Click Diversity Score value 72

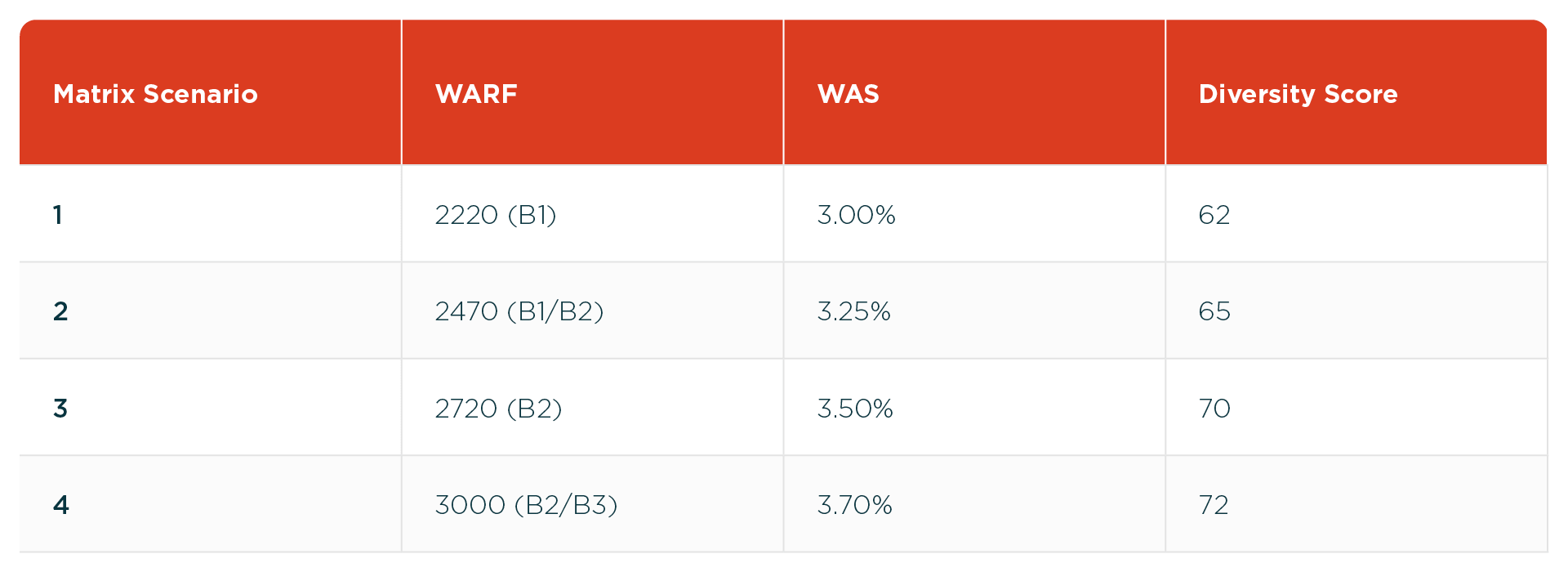click(x=1213, y=505)
